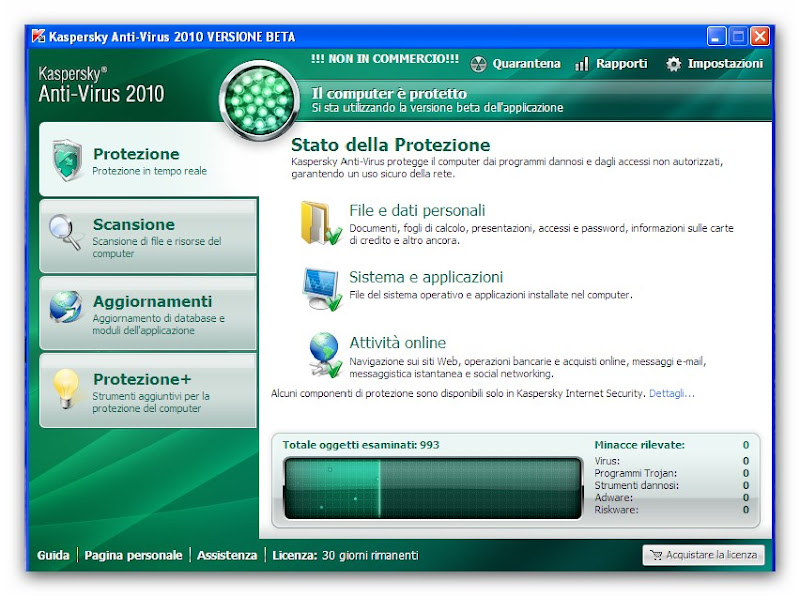
Task: Click the Virus: count row
Action: [671, 461]
